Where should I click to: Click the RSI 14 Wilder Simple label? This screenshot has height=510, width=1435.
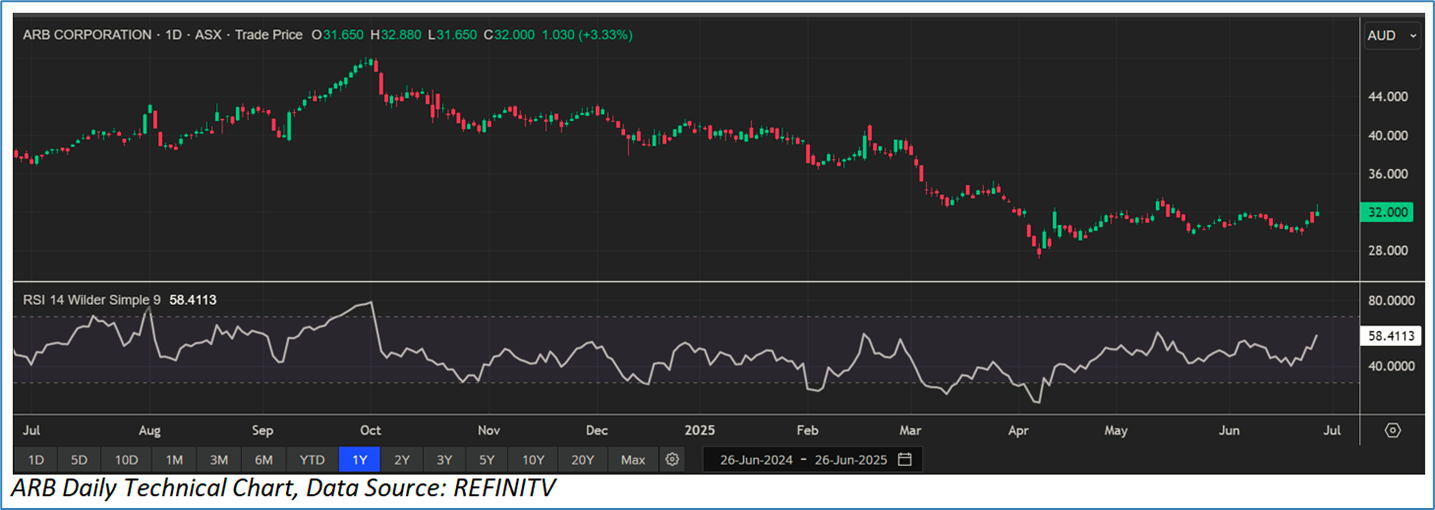pyautogui.click(x=91, y=297)
